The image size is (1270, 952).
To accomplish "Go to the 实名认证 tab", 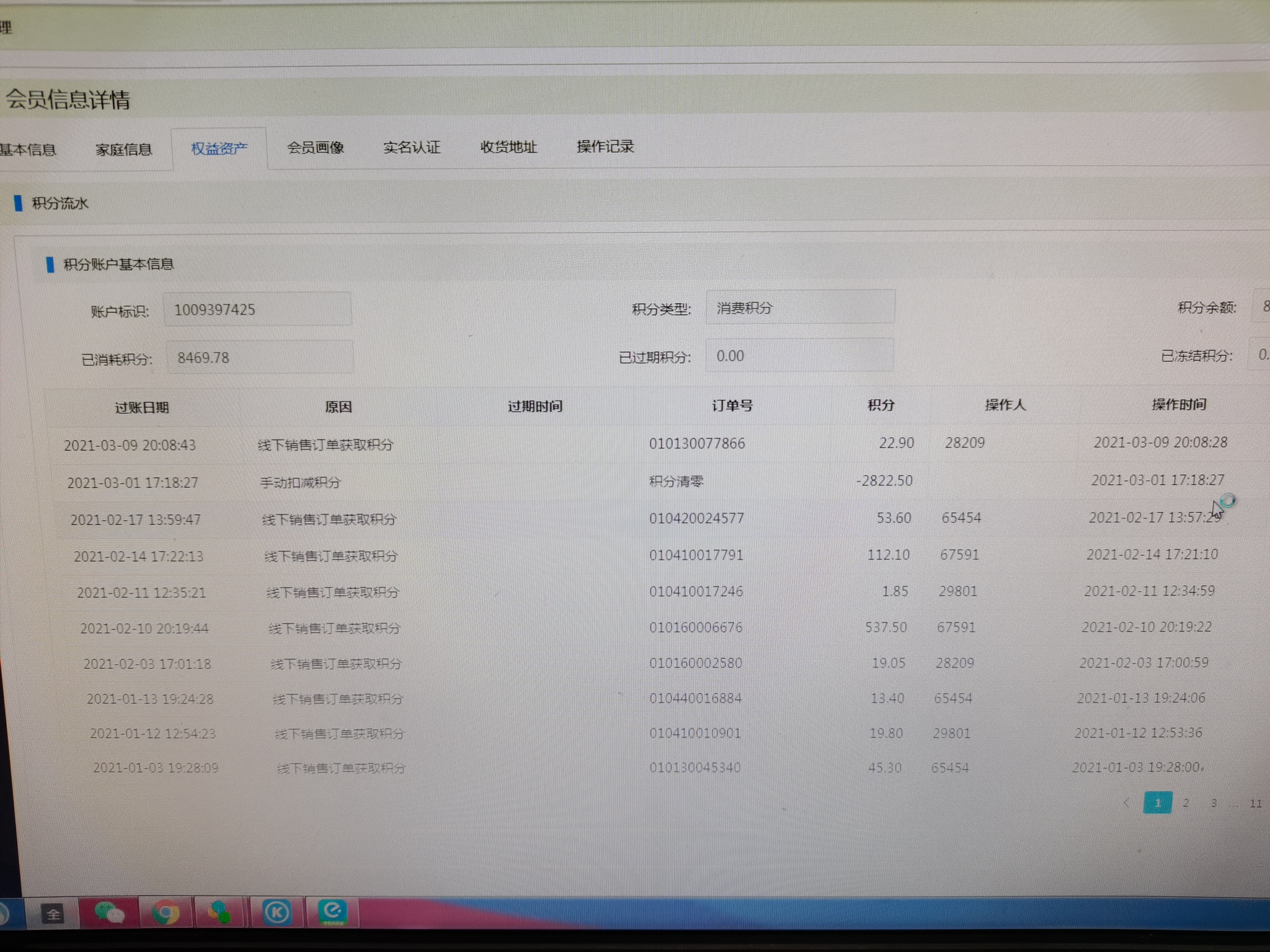I will [x=411, y=148].
